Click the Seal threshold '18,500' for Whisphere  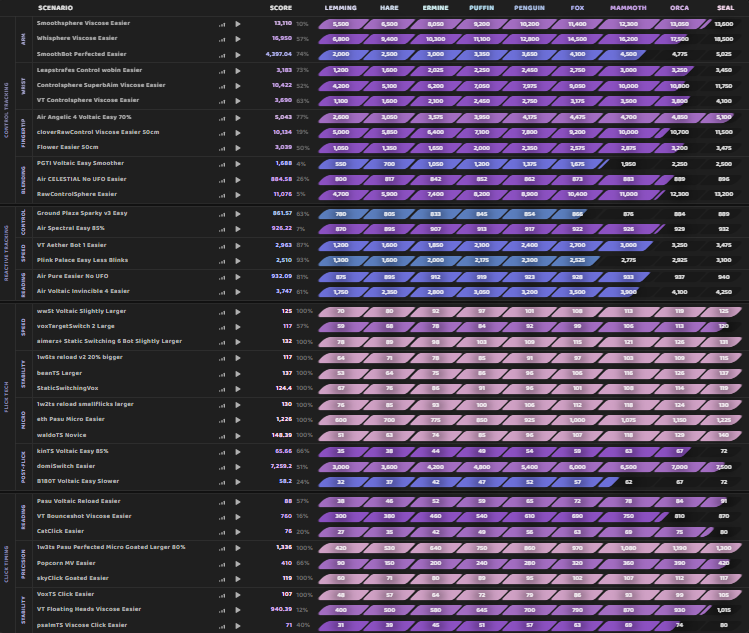pyautogui.click(x=724, y=39)
